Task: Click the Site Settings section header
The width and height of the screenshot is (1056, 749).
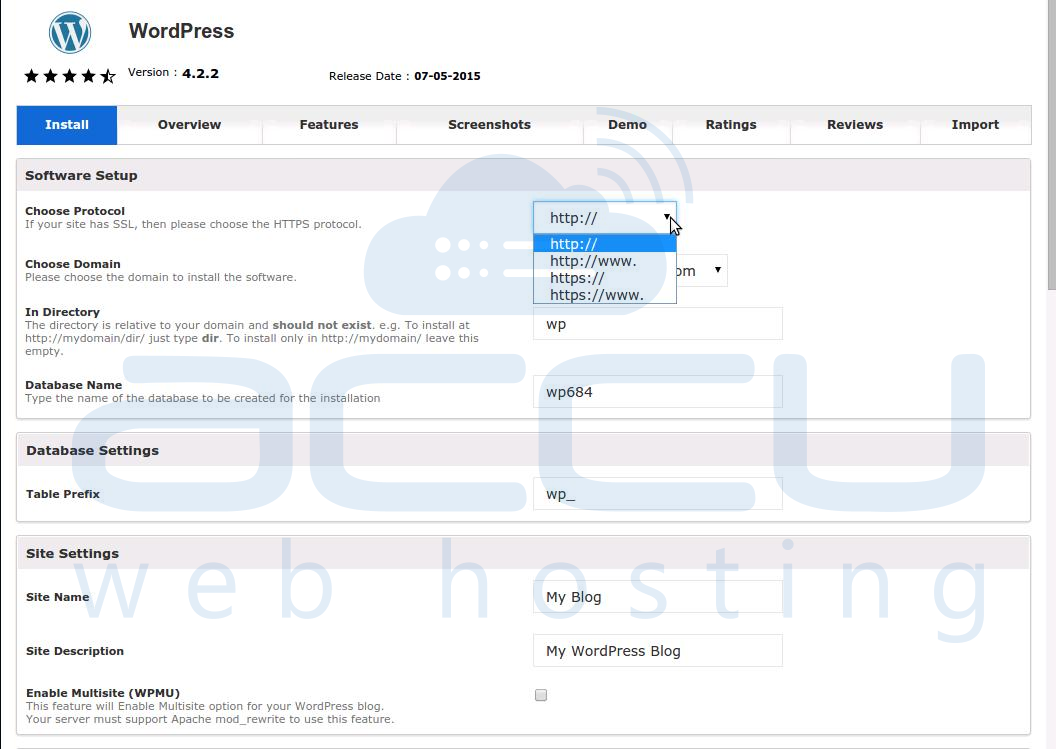Action: 523,553
